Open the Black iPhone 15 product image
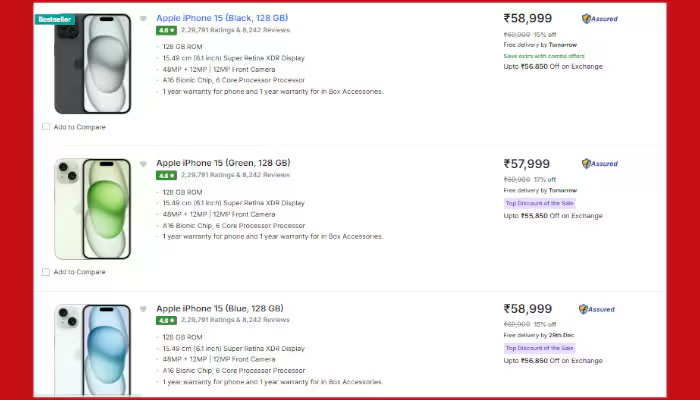 click(x=92, y=64)
